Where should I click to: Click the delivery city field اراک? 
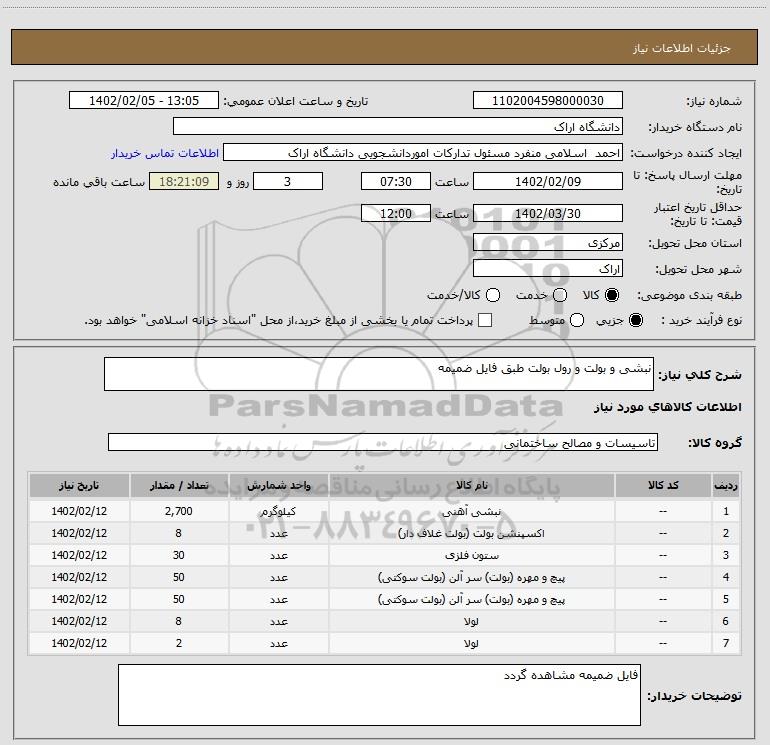[548, 269]
